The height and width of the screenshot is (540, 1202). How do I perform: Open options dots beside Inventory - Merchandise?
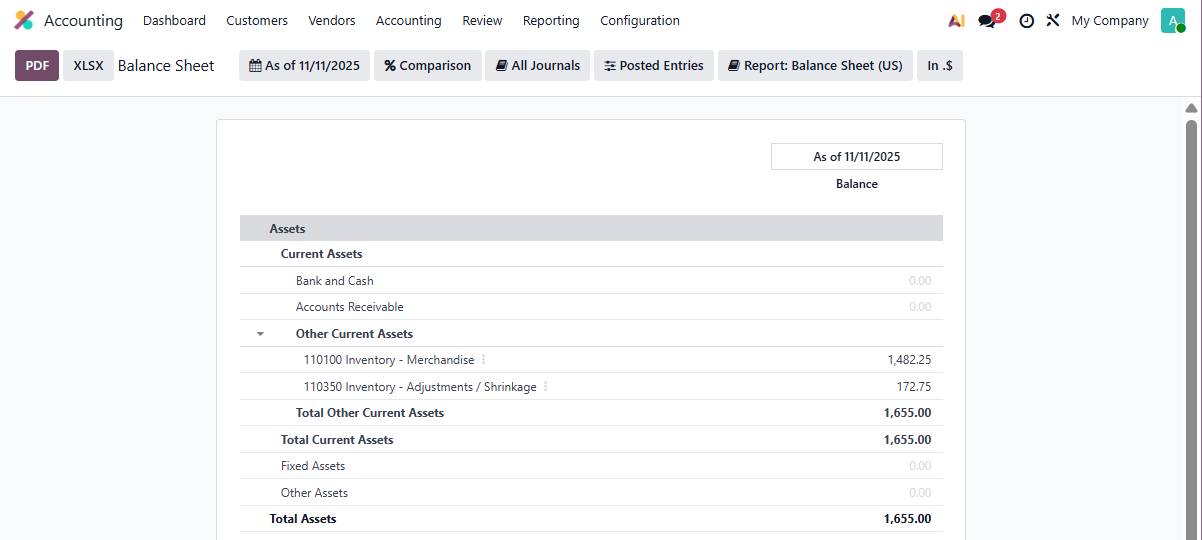(484, 359)
